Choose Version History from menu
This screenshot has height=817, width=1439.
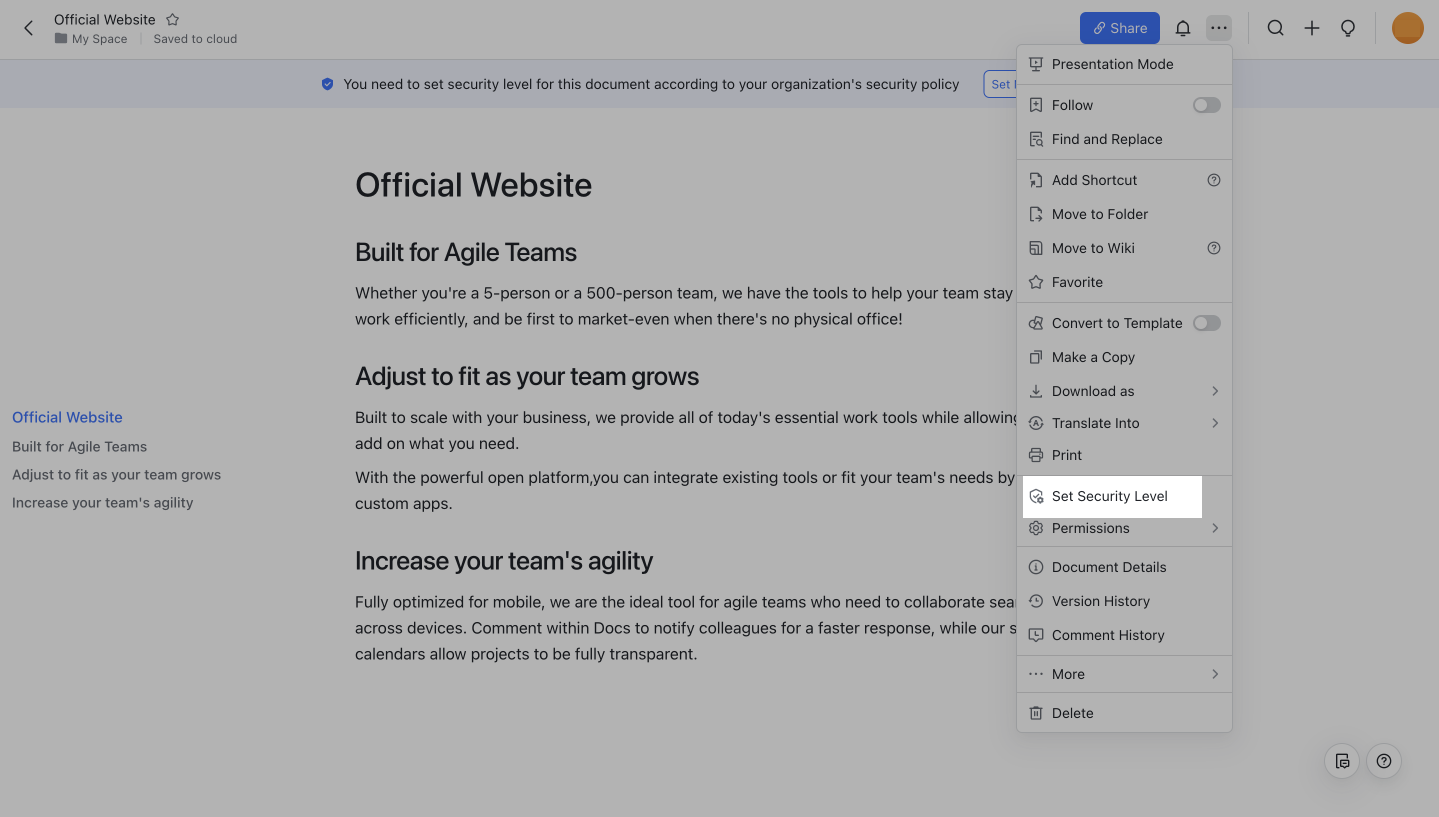pyautogui.click(x=1100, y=601)
